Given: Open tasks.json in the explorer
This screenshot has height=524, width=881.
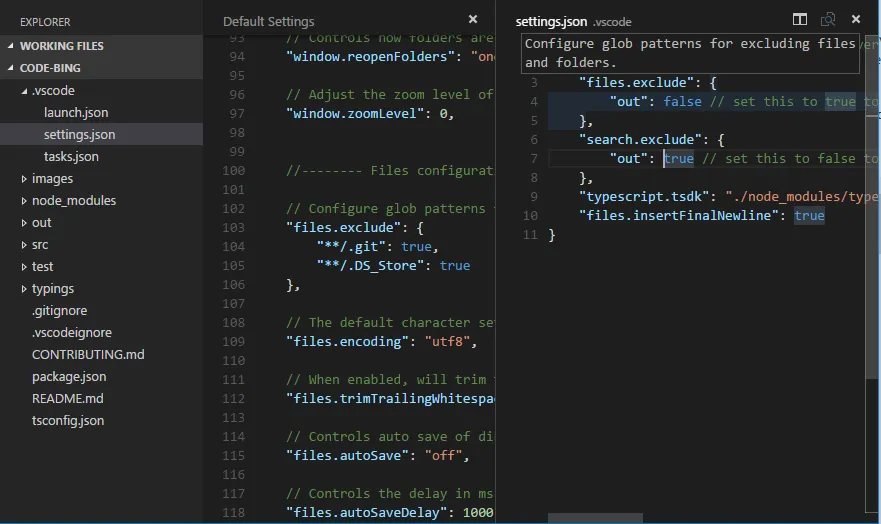Looking at the screenshot, I should tap(71, 157).
